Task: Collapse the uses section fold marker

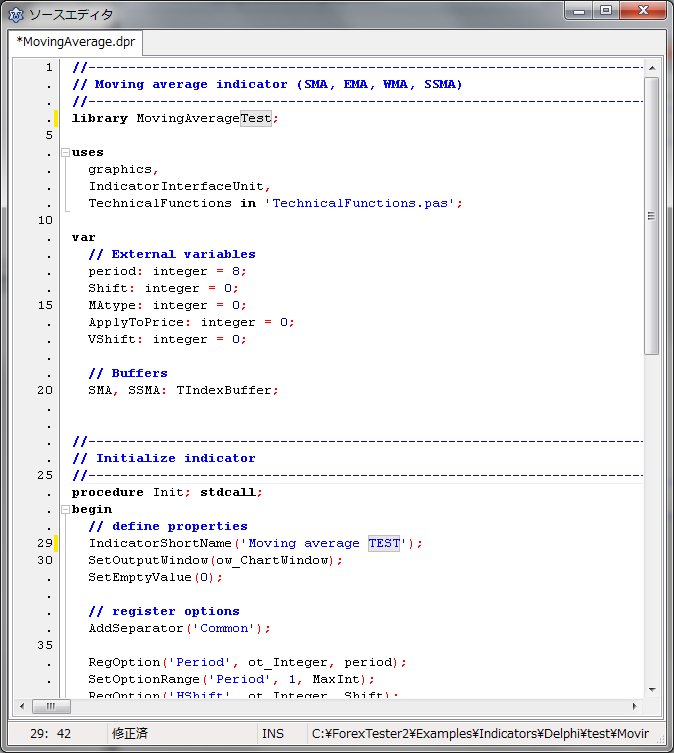Action: click(x=66, y=153)
